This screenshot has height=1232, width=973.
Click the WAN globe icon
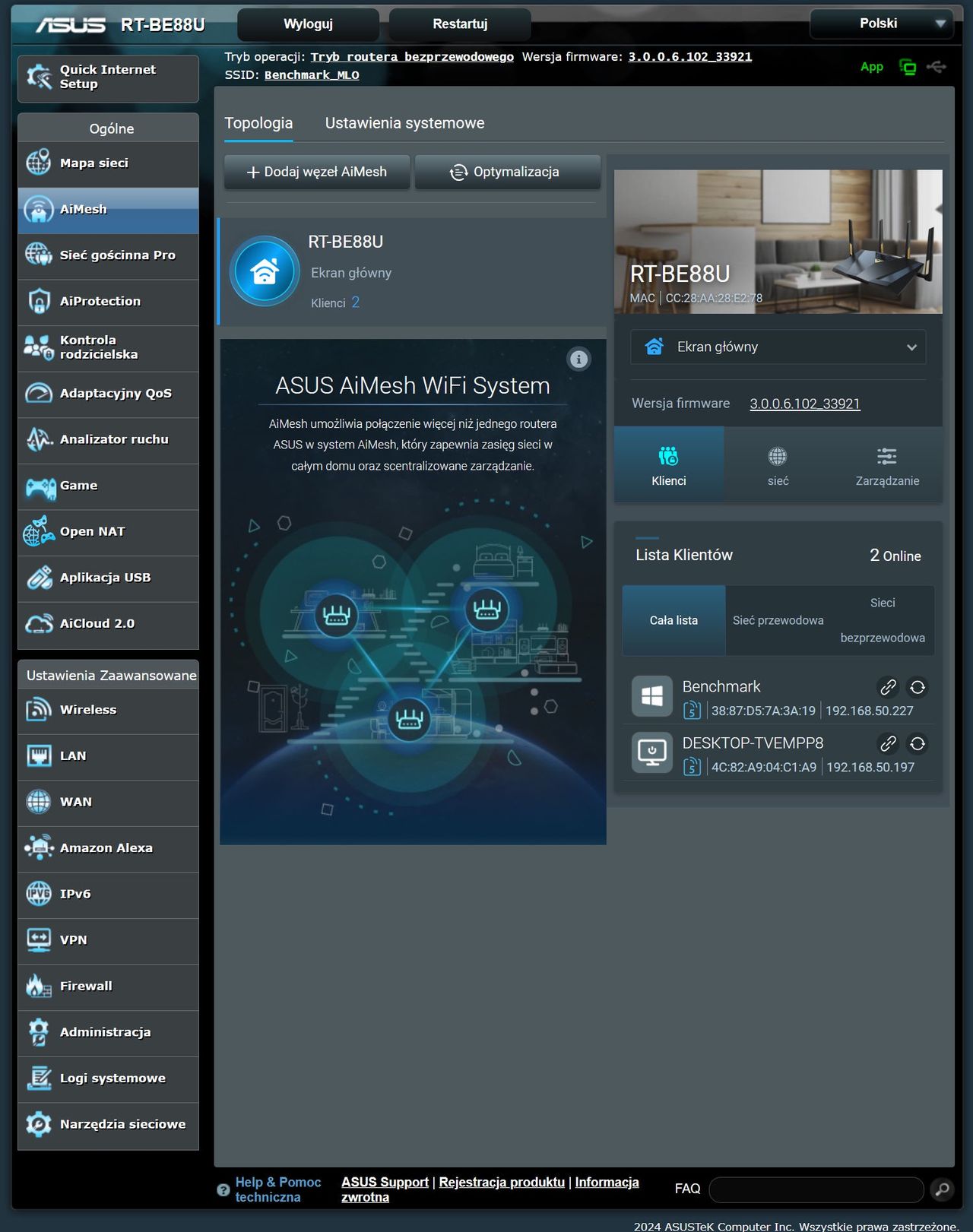pos(39,802)
